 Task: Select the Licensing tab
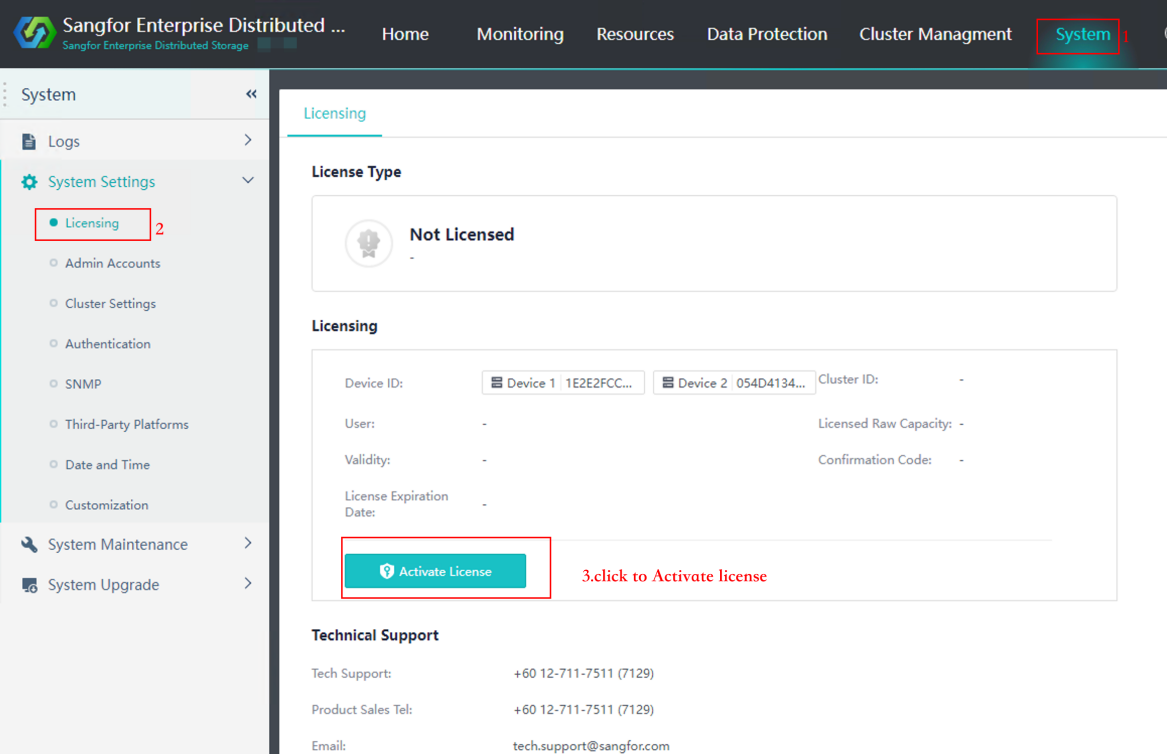click(x=334, y=113)
